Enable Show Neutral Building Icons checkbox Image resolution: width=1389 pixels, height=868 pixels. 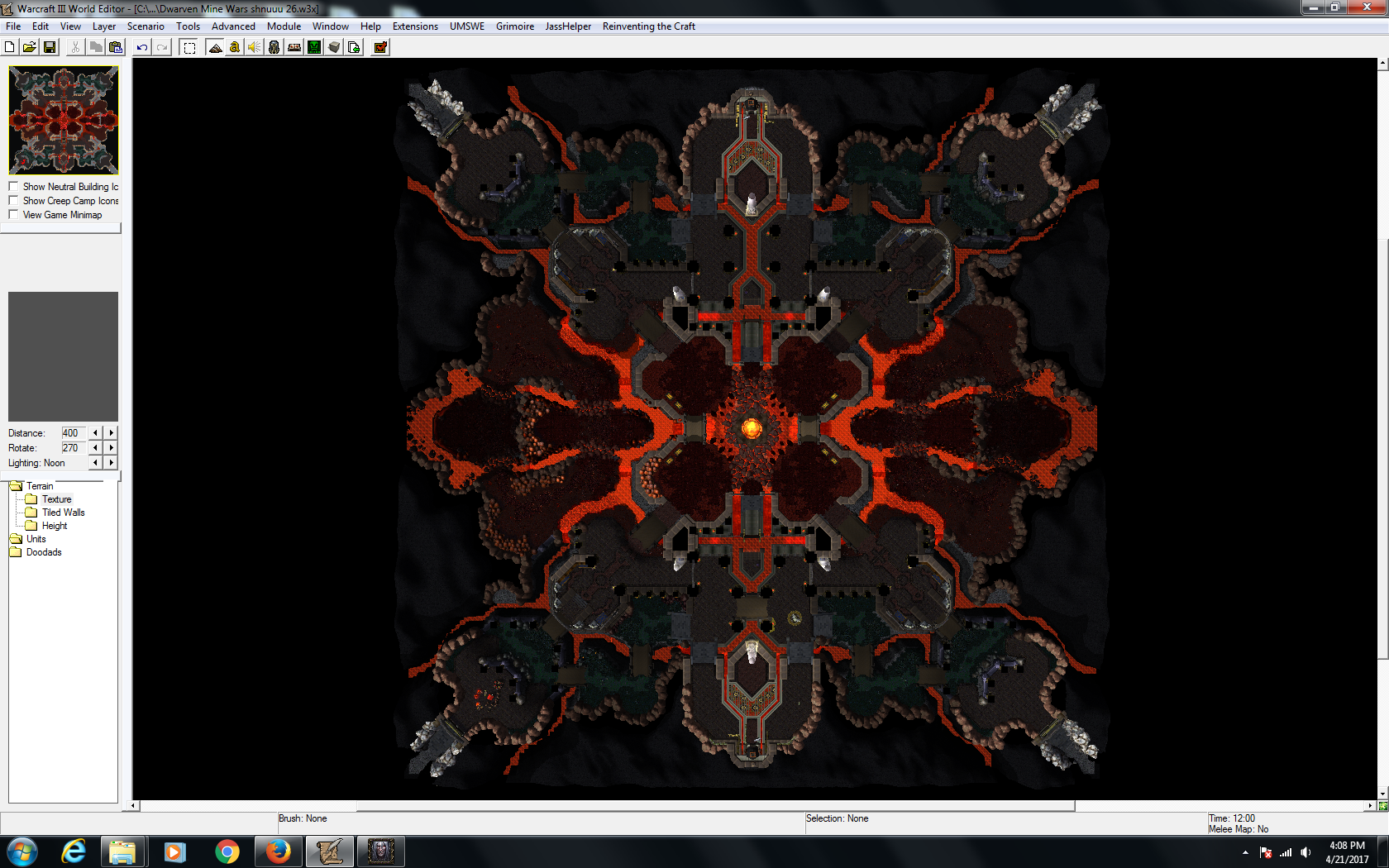tap(13, 187)
